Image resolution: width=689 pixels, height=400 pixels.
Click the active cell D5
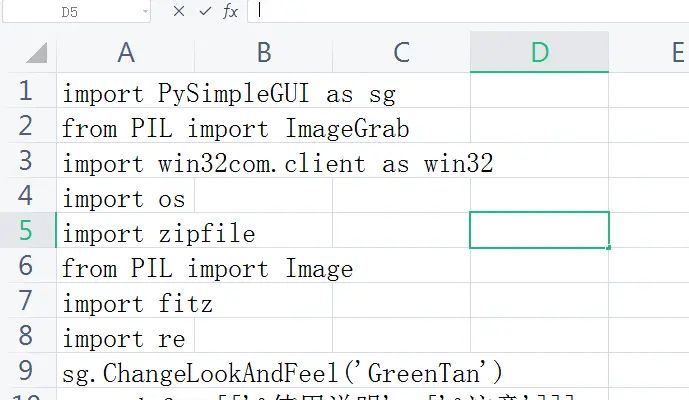(539, 230)
